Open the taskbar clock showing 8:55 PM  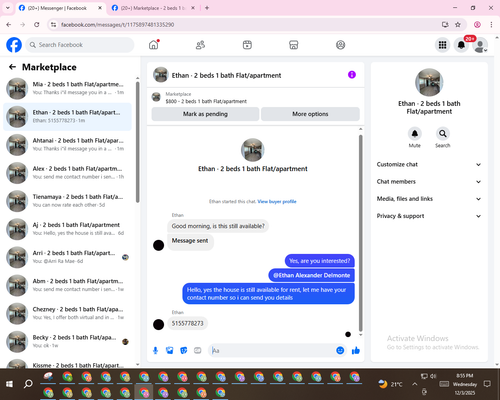(x=465, y=384)
